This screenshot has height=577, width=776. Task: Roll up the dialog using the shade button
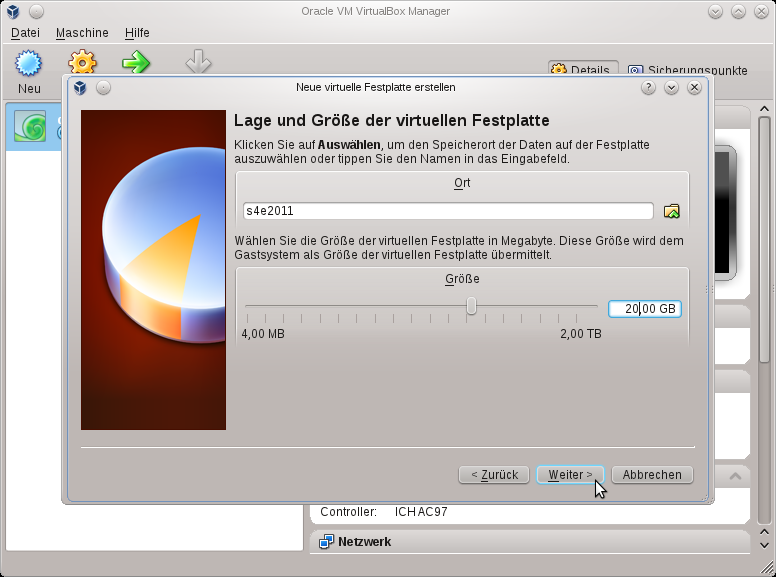672,88
